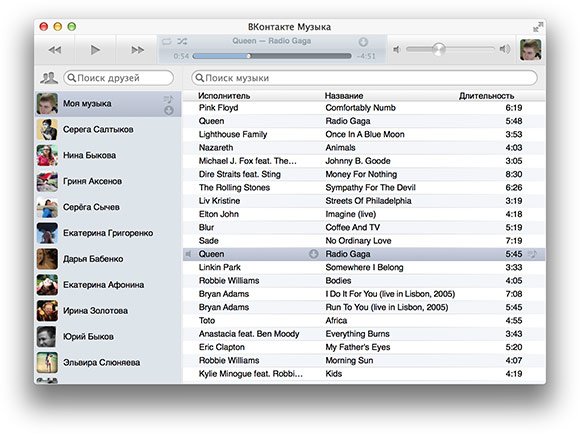Sort by the Длительность column header

(x=486, y=96)
